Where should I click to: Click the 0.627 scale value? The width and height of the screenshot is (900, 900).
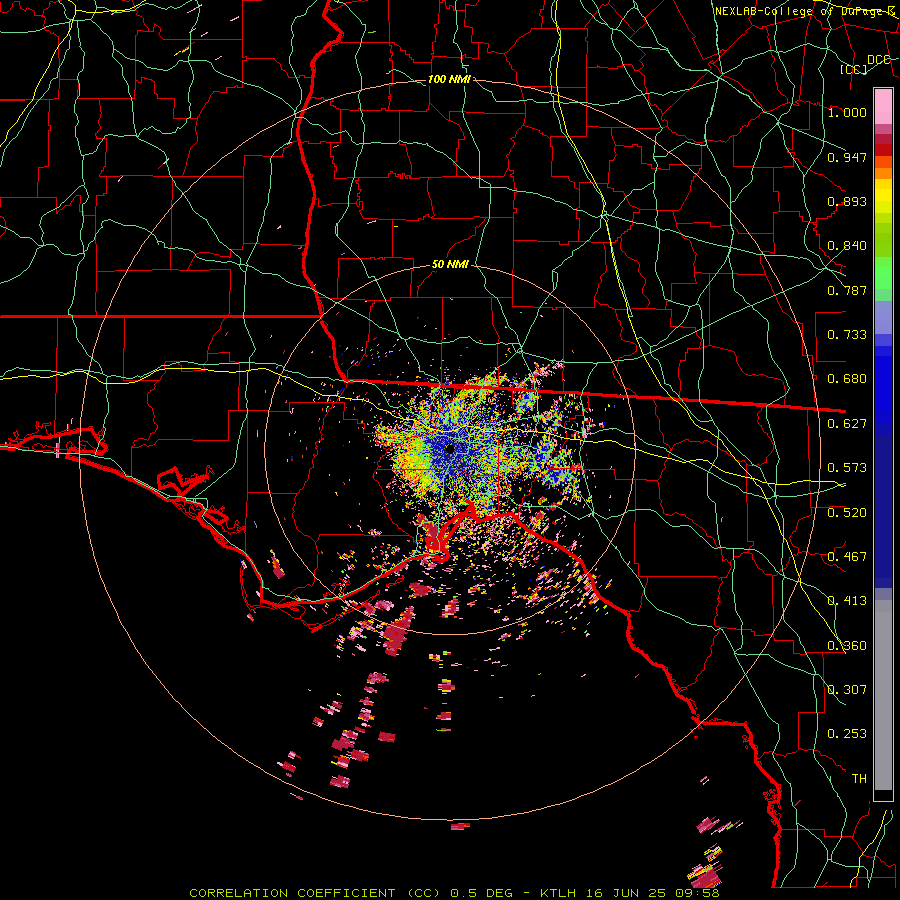tap(847, 424)
